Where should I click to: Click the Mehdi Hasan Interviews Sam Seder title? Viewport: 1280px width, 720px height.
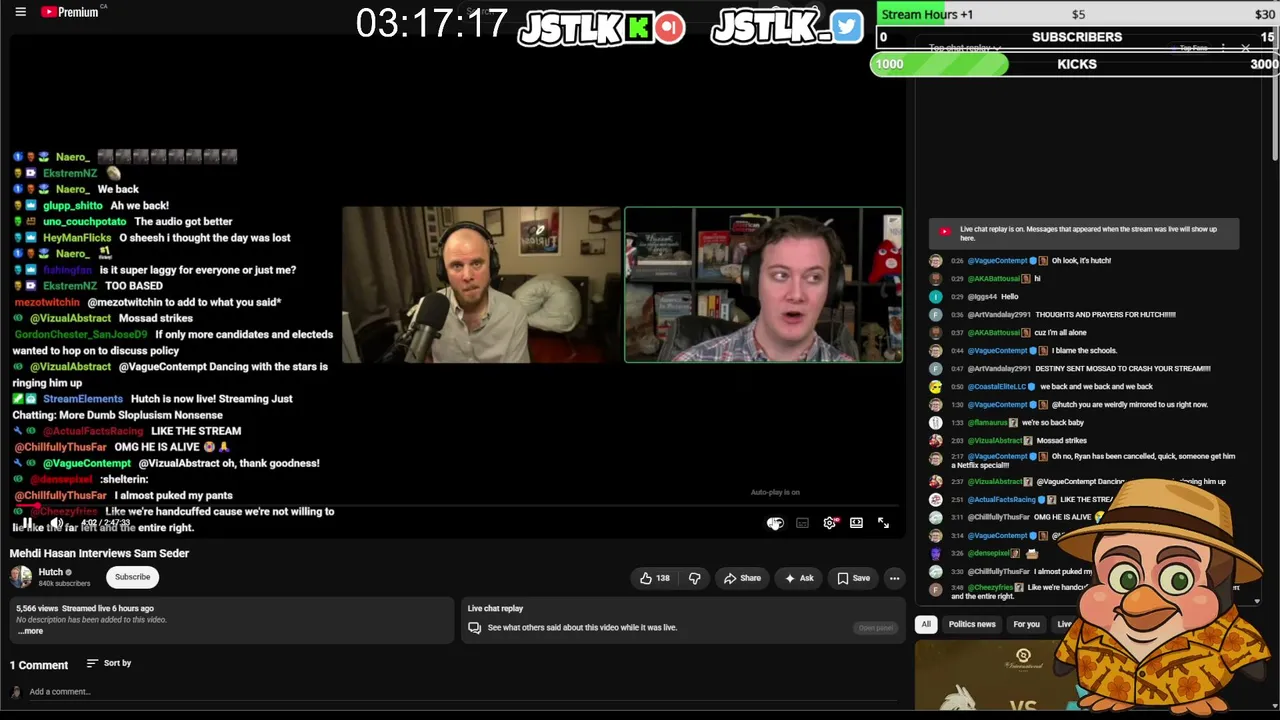(99, 553)
